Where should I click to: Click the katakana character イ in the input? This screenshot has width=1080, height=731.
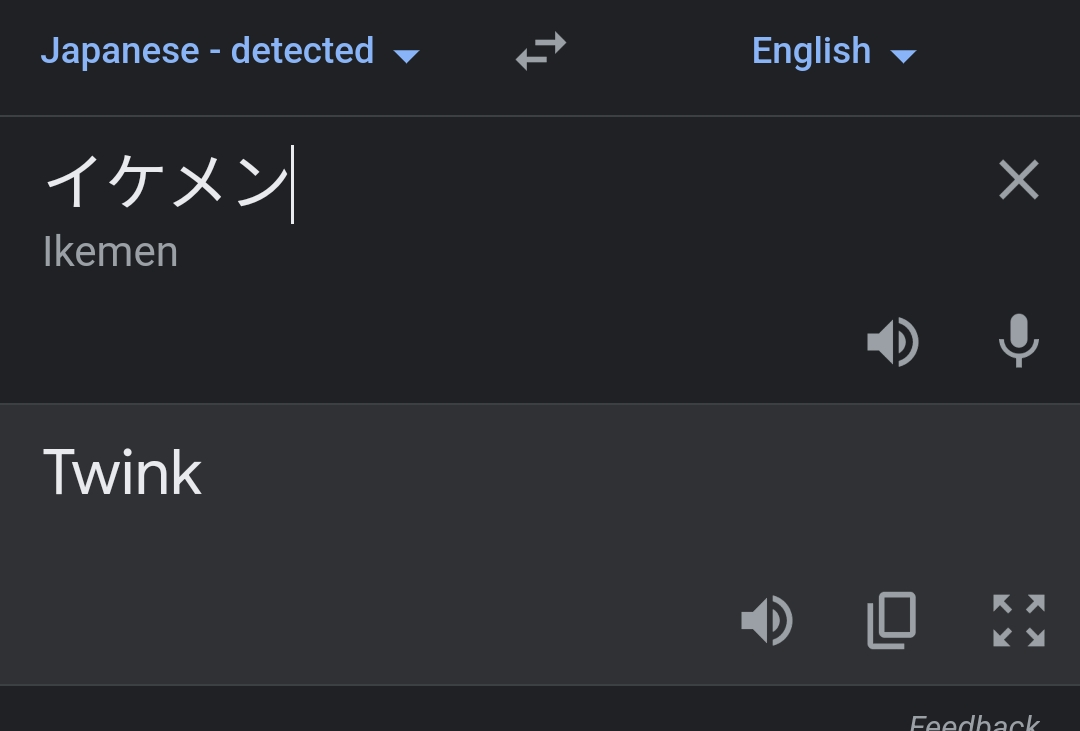click(x=70, y=182)
